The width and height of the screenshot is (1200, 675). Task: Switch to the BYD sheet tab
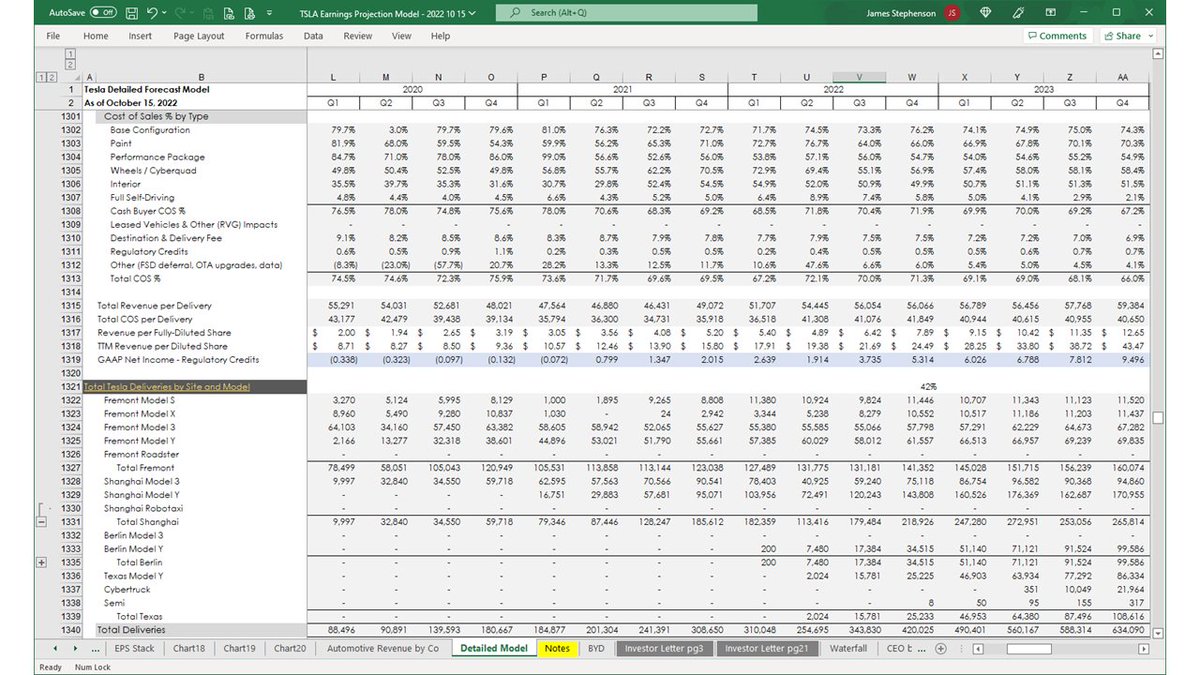tap(596, 649)
